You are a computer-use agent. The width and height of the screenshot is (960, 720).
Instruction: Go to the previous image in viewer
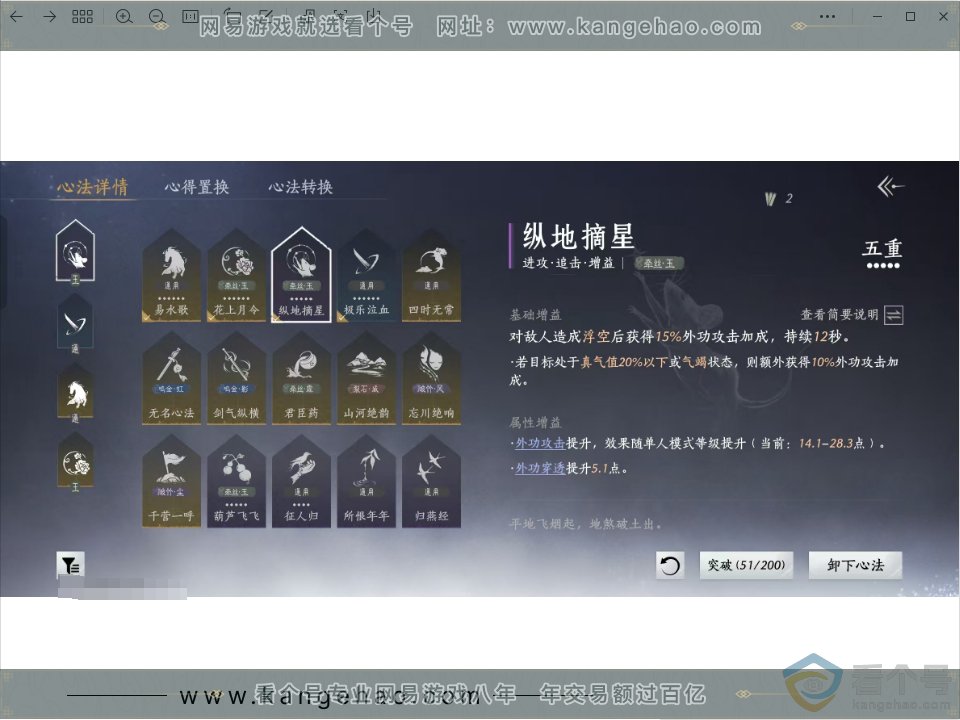[x=17, y=17]
